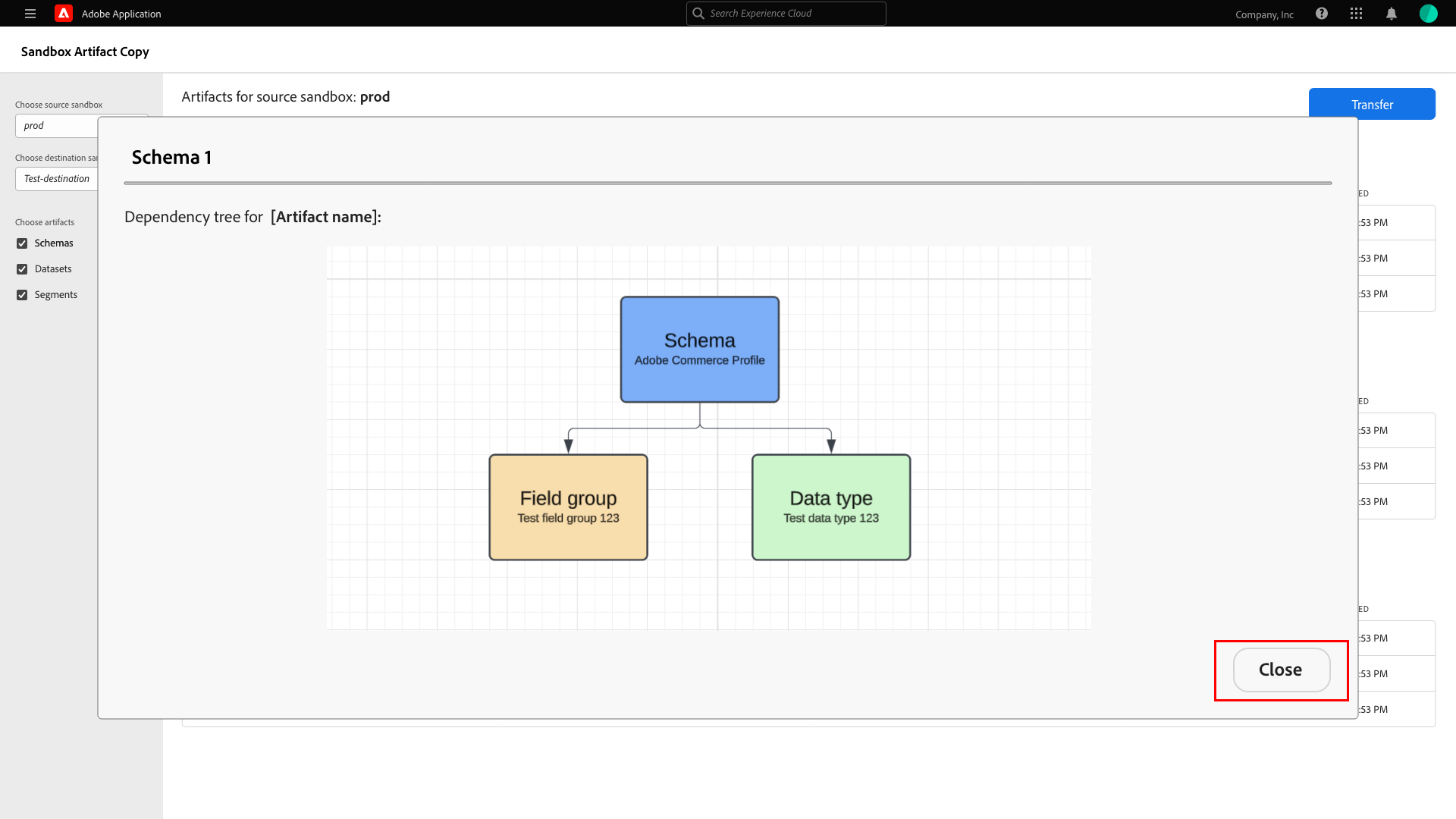Select the blue Schema node
Viewport: 1456px width, 819px height.
tap(699, 350)
